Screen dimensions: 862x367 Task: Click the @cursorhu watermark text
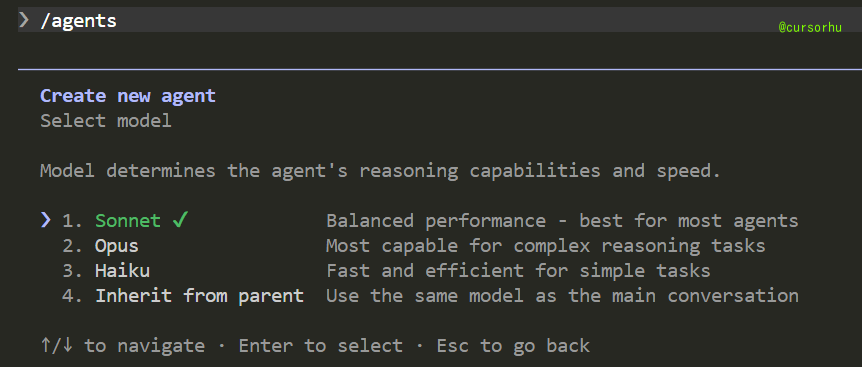(810, 27)
